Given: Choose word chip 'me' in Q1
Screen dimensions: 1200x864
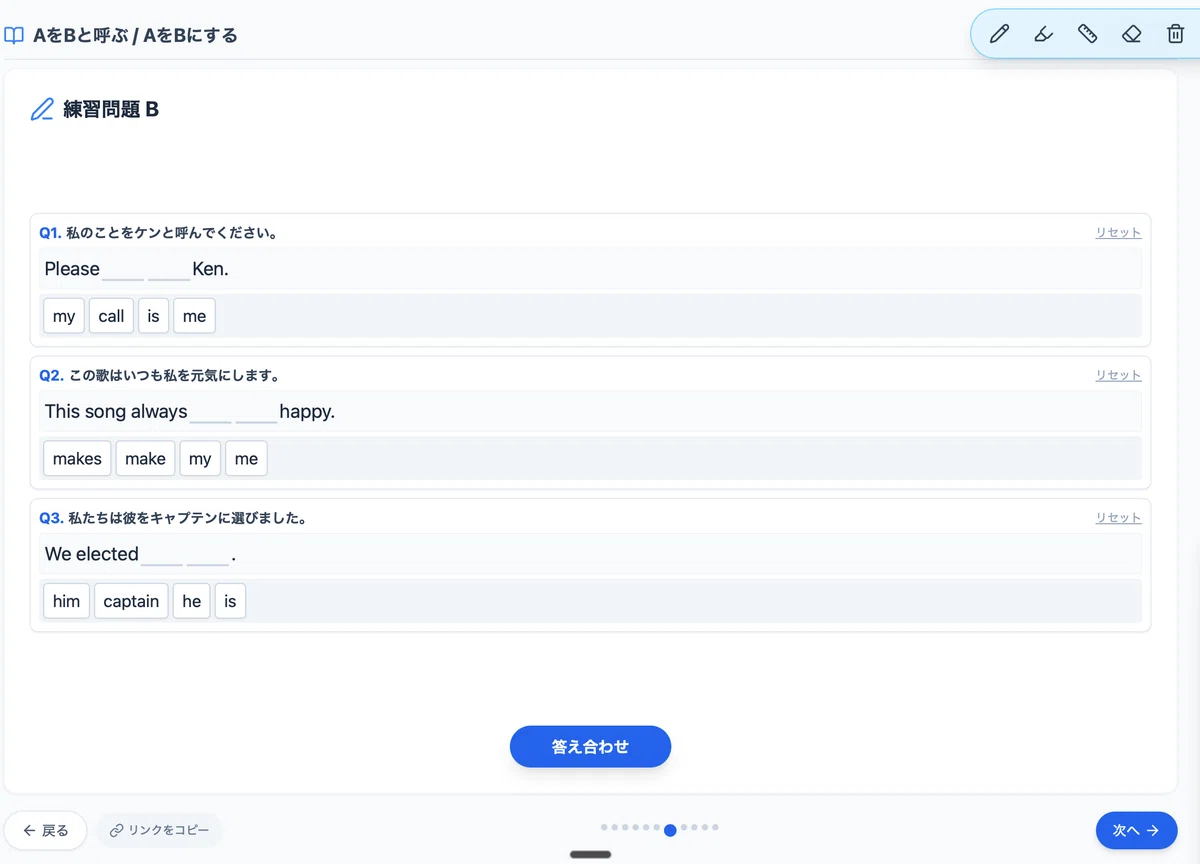Looking at the screenshot, I should (194, 316).
